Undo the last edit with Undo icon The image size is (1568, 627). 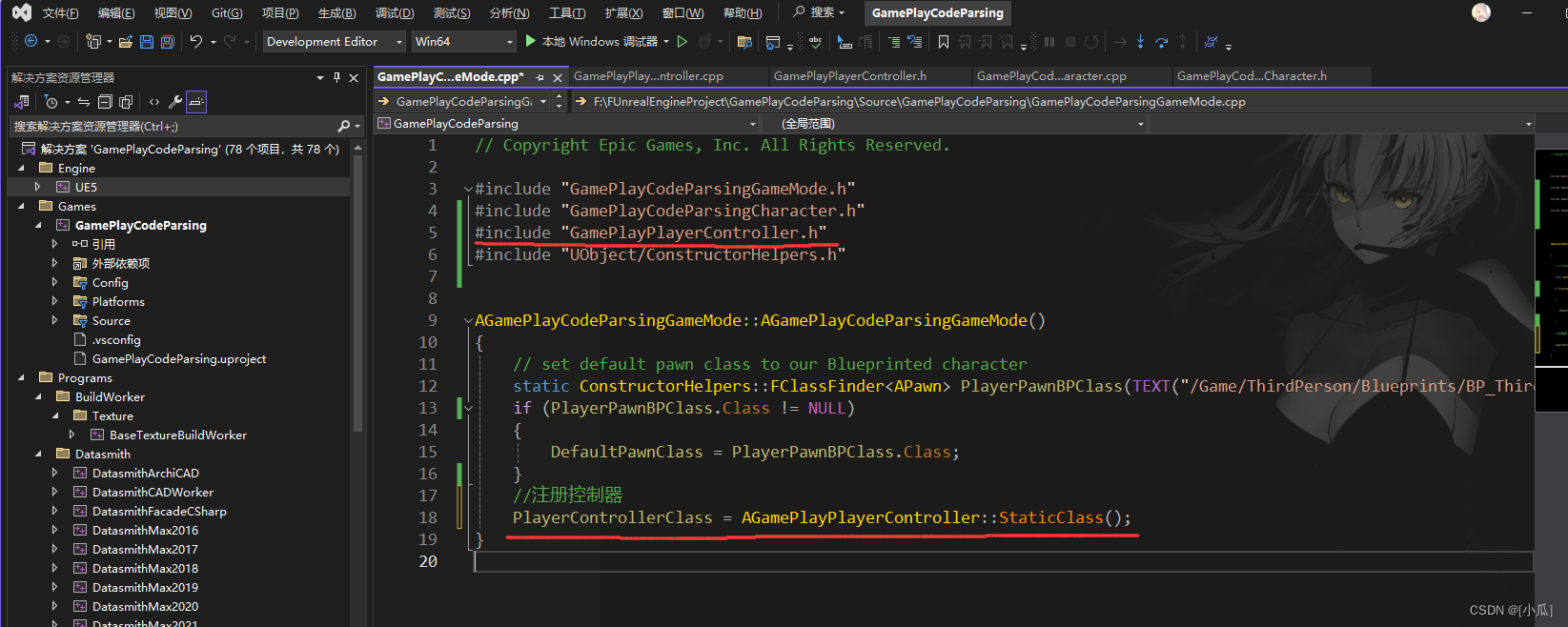[196, 42]
